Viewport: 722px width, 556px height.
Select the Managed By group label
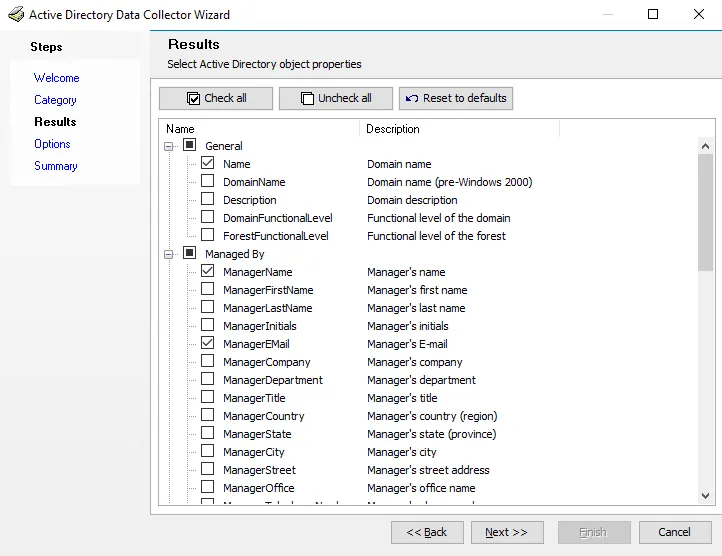(x=235, y=254)
